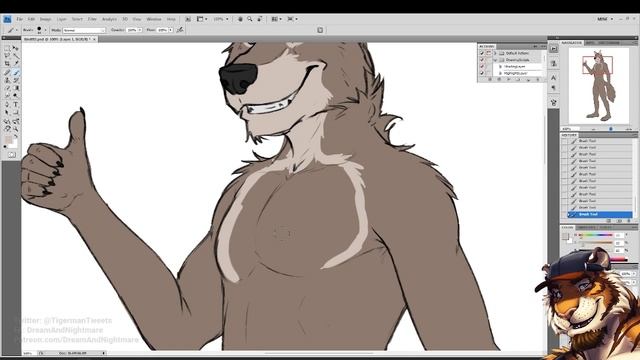Select the Clone Stamp tool

click(7, 80)
